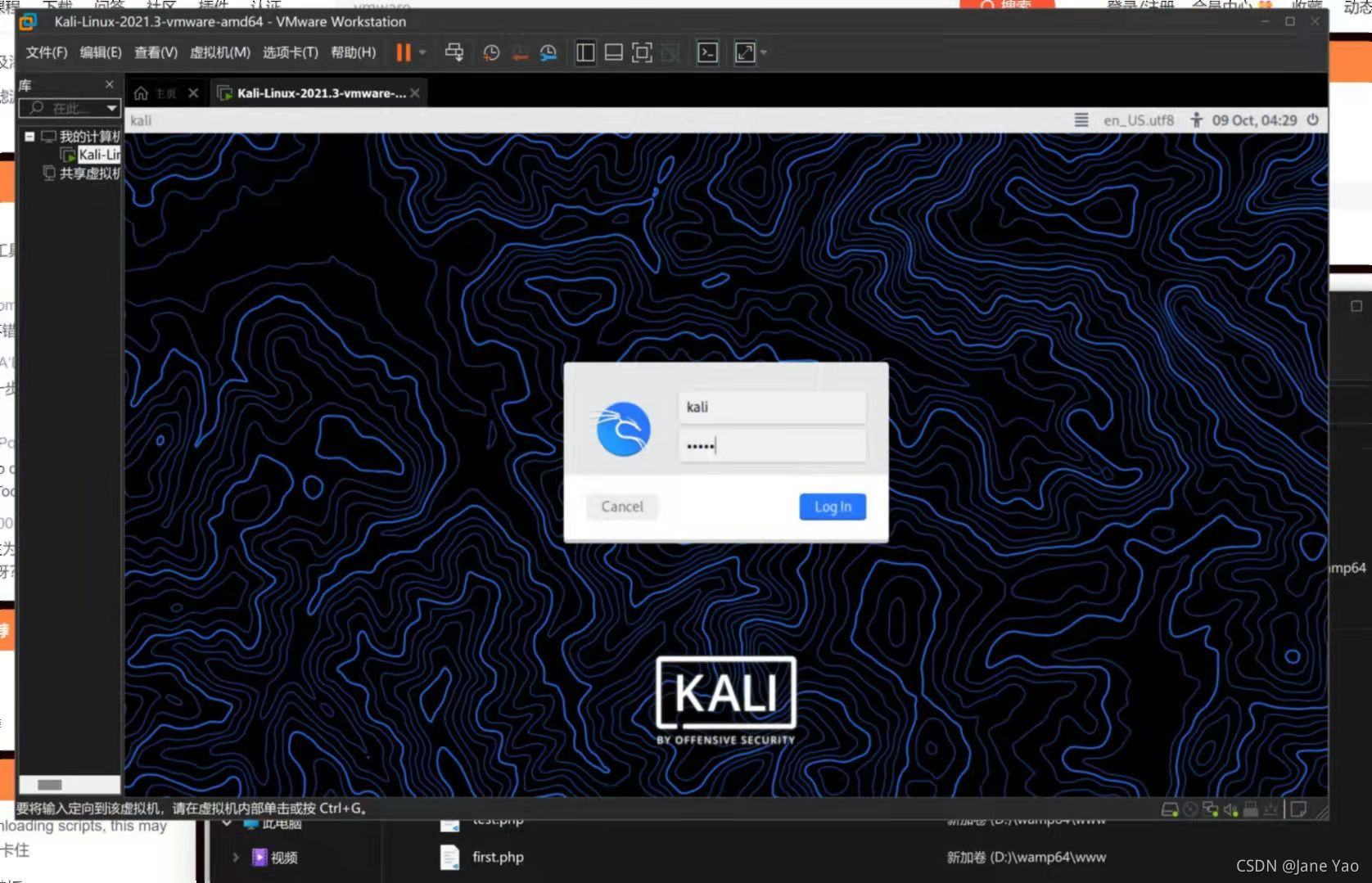Click the VMware Workstation title bar logo

pos(28,22)
